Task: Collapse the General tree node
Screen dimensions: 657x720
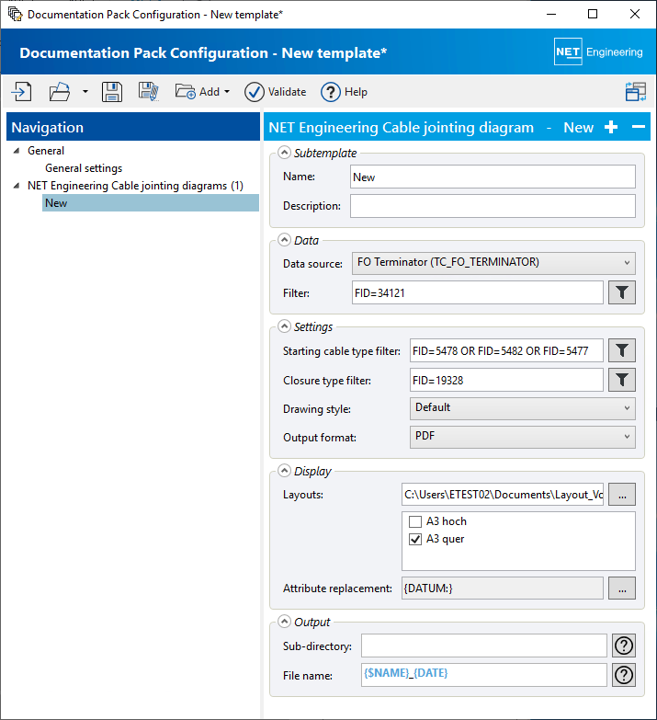Action: (17, 151)
